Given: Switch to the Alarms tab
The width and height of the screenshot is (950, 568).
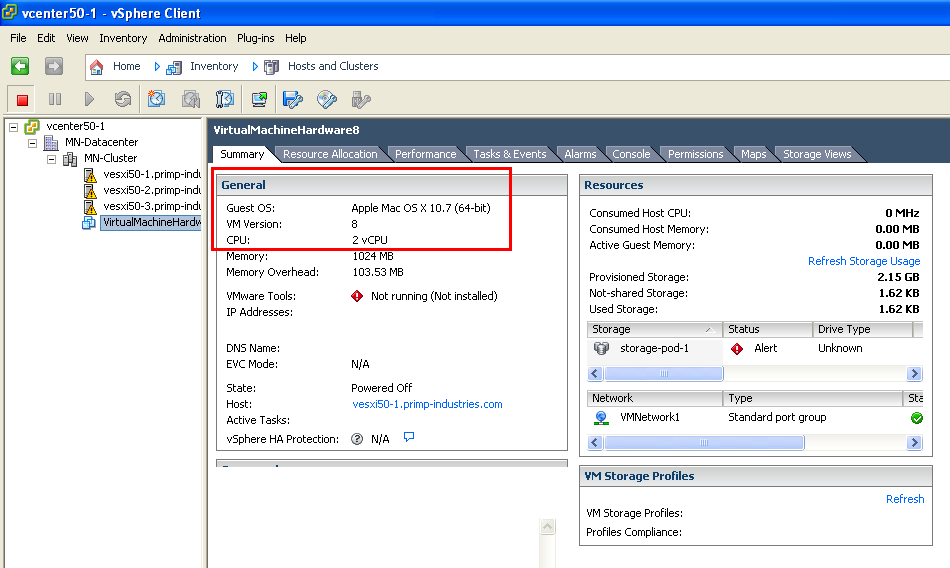Looking at the screenshot, I should [x=580, y=154].
